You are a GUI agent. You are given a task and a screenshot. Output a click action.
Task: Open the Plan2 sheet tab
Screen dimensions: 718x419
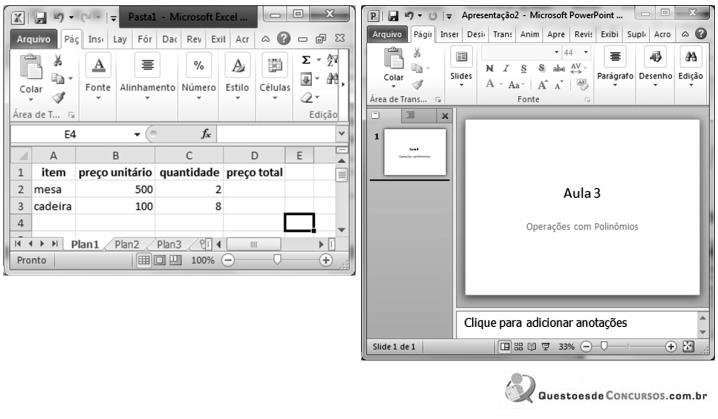pyautogui.click(x=126, y=244)
